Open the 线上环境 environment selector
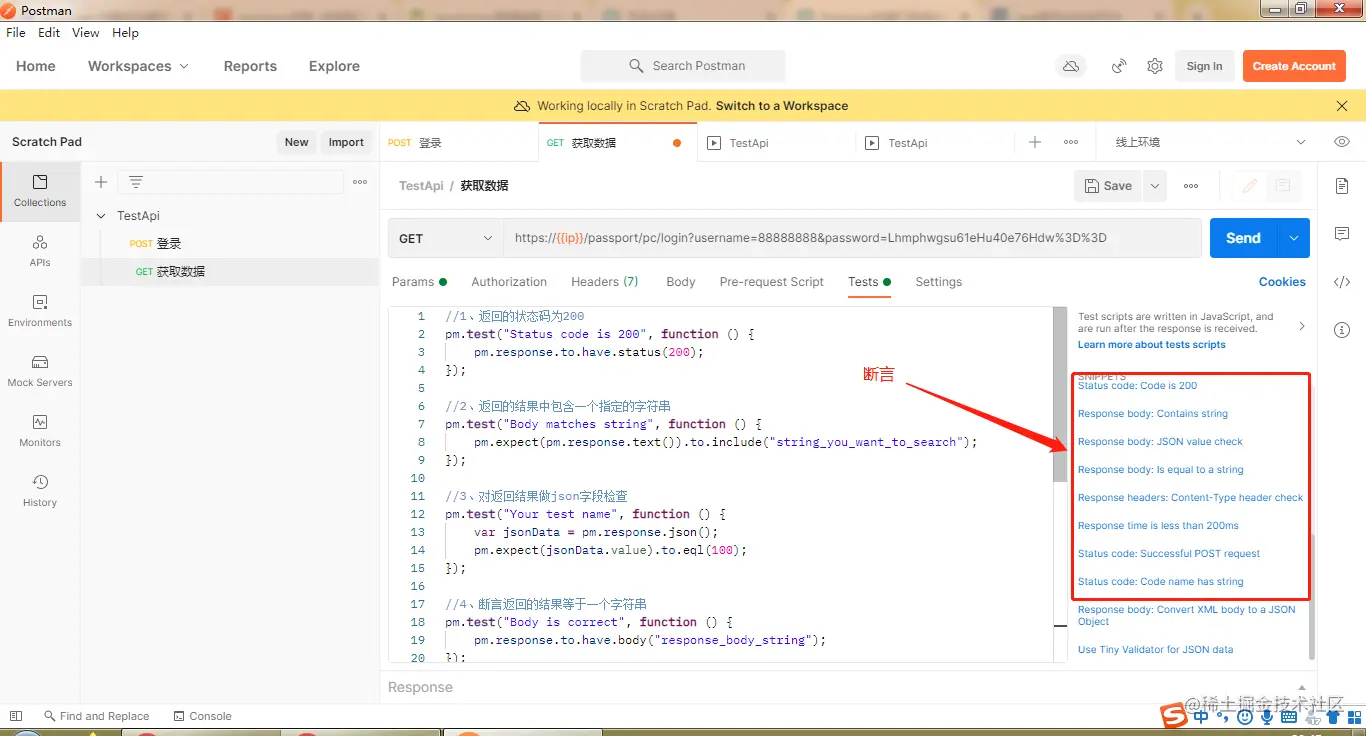Image resolution: width=1366 pixels, height=736 pixels. [1210, 142]
